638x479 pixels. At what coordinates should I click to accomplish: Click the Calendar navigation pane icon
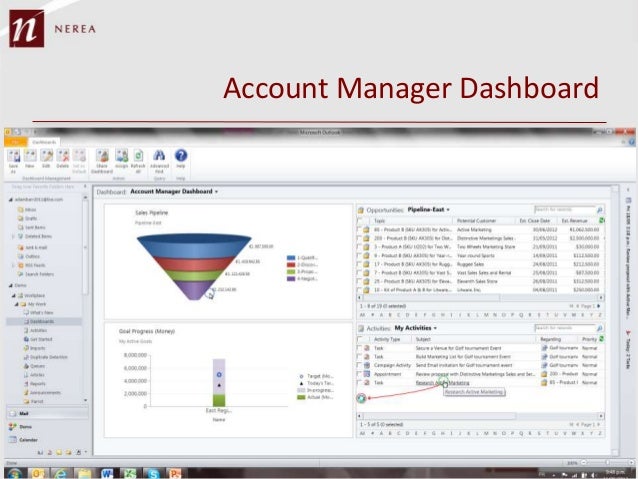[x=13, y=440]
